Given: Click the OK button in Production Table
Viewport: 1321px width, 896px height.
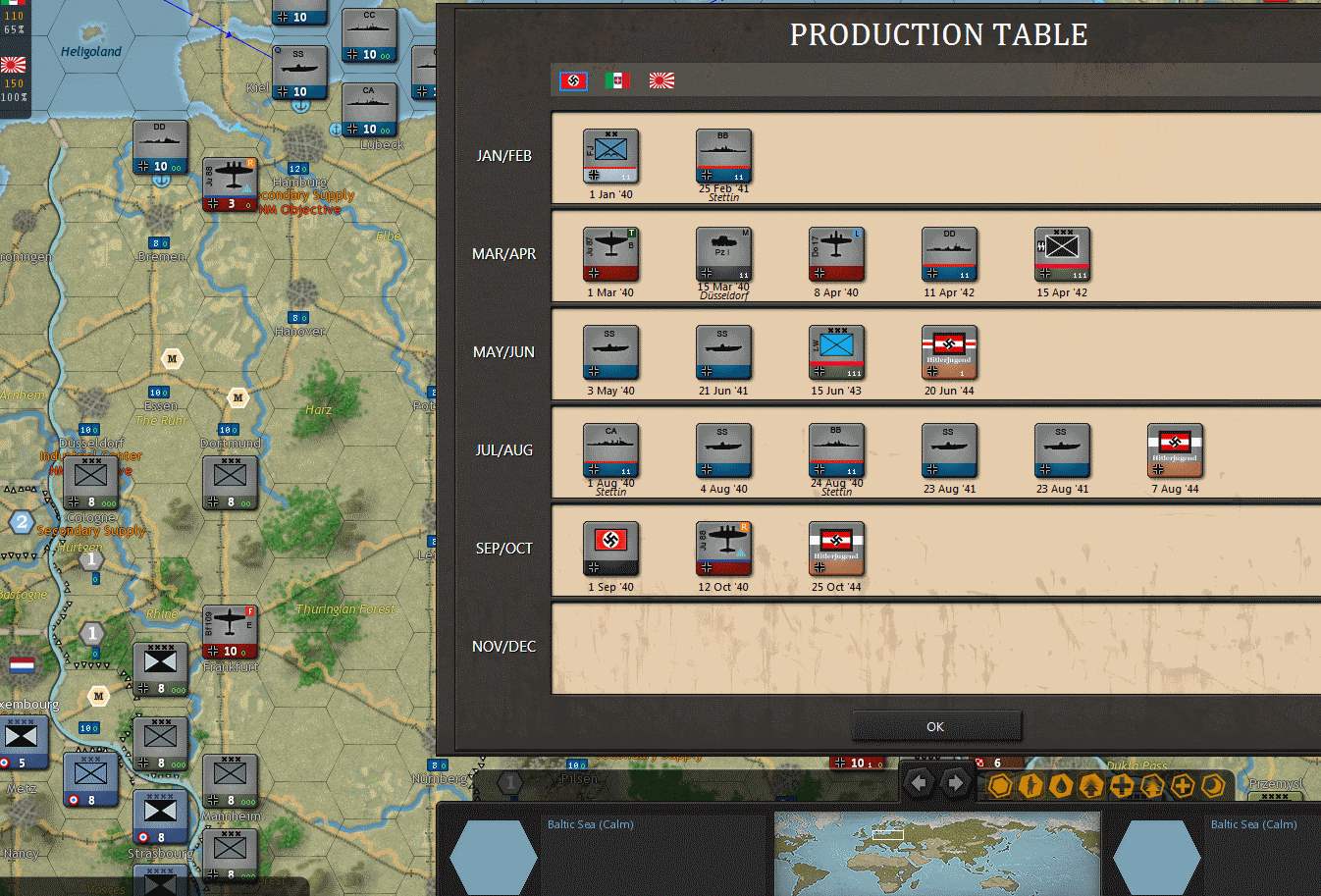Looking at the screenshot, I should click(935, 727).
